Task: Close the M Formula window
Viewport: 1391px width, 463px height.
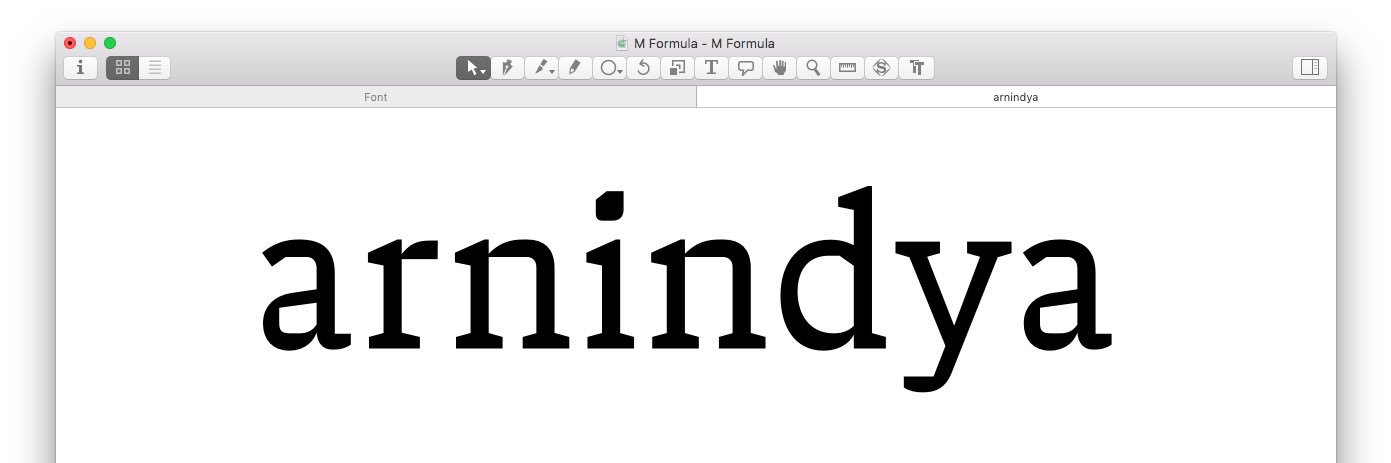Action: coord(70,43)
